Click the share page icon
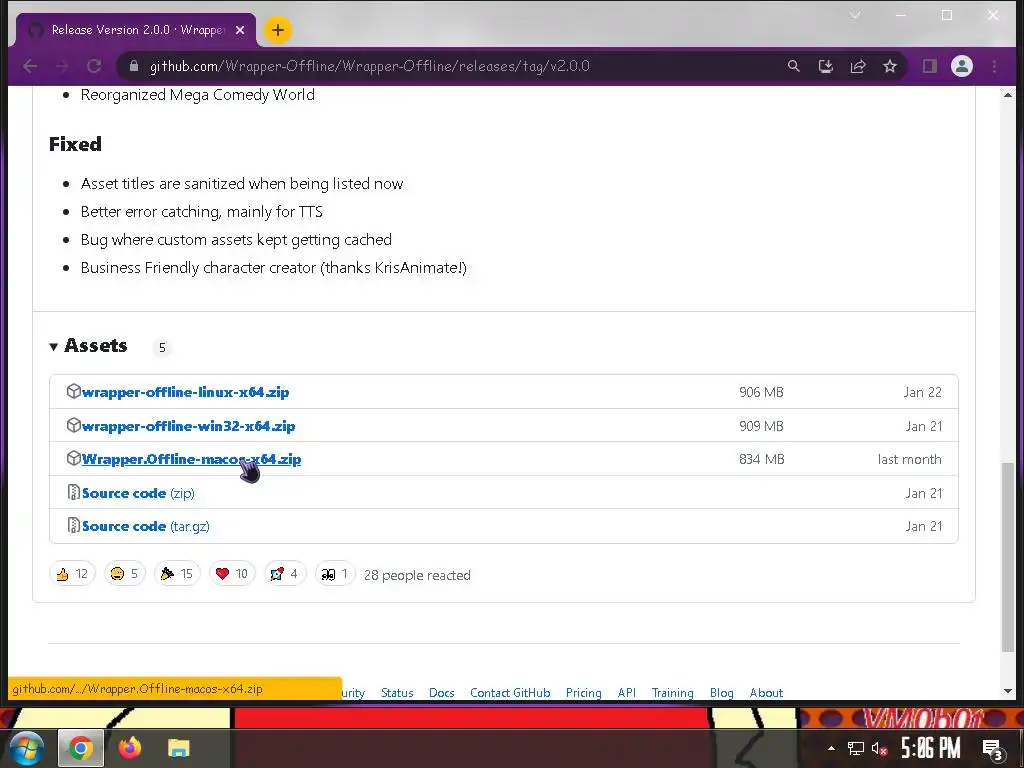Viewport: 1024px width, 768px height. tap(857, 66)
